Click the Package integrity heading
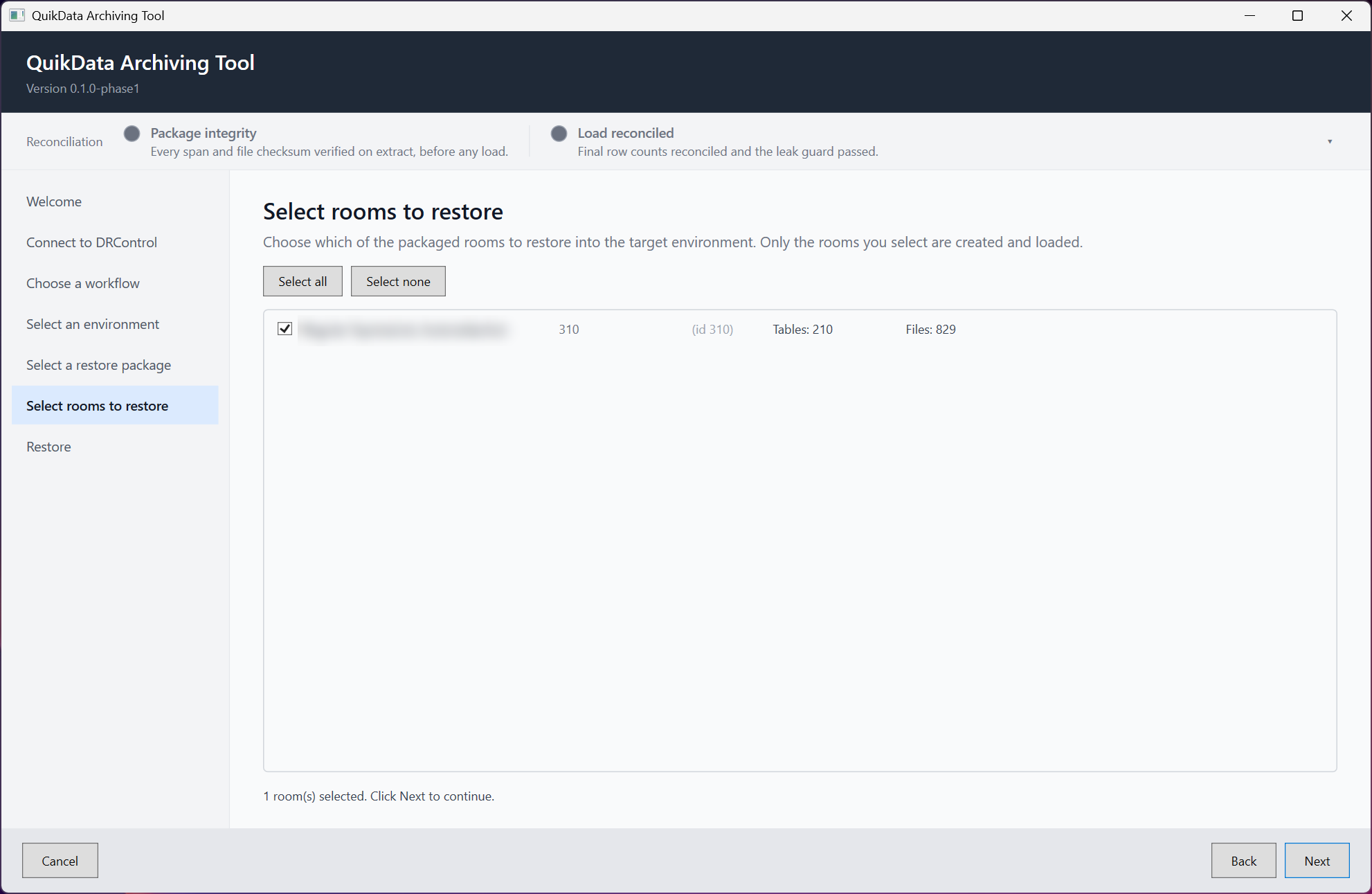Screen dimensions: 1372x894 [x=204, y=133]
